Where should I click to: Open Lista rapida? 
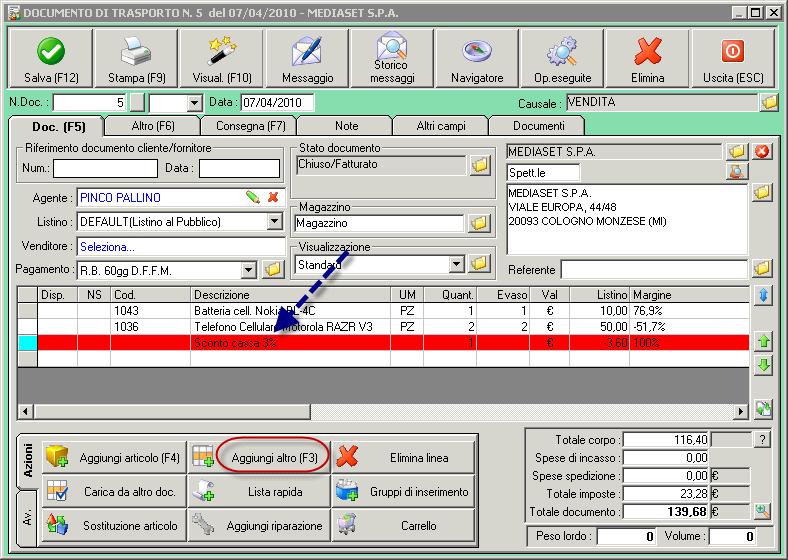pyautogui.click(x=259, y=492)
